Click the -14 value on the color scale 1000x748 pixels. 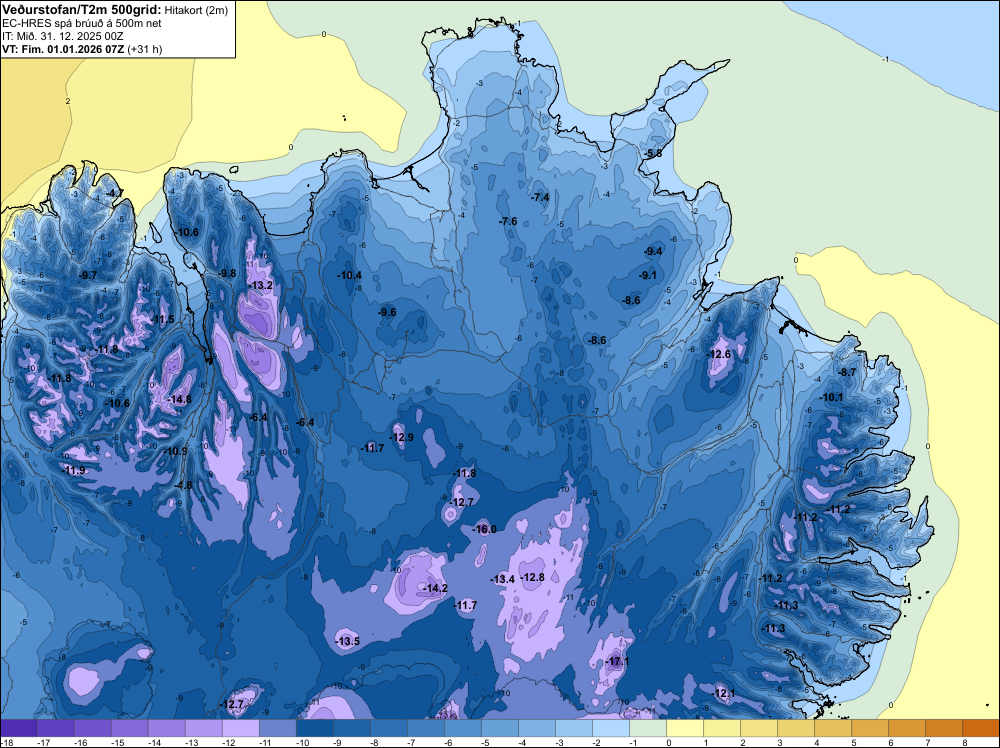154,742
